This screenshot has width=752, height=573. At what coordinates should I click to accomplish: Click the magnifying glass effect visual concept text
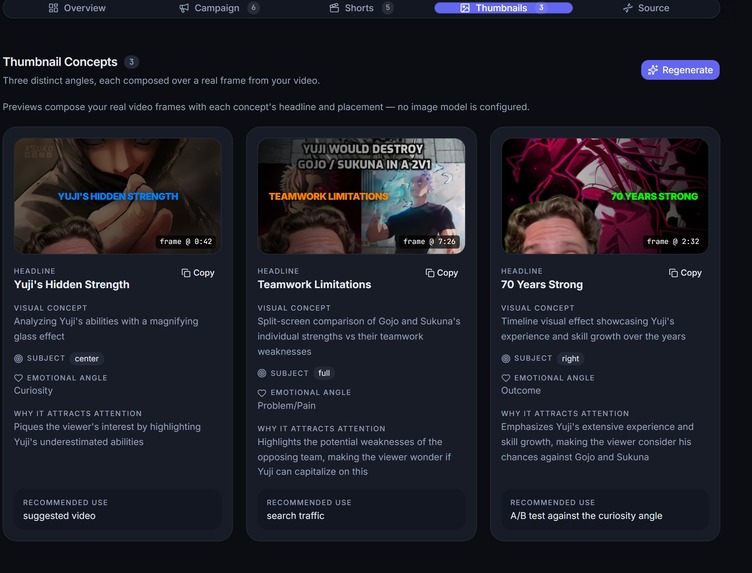tap(106, 329)
